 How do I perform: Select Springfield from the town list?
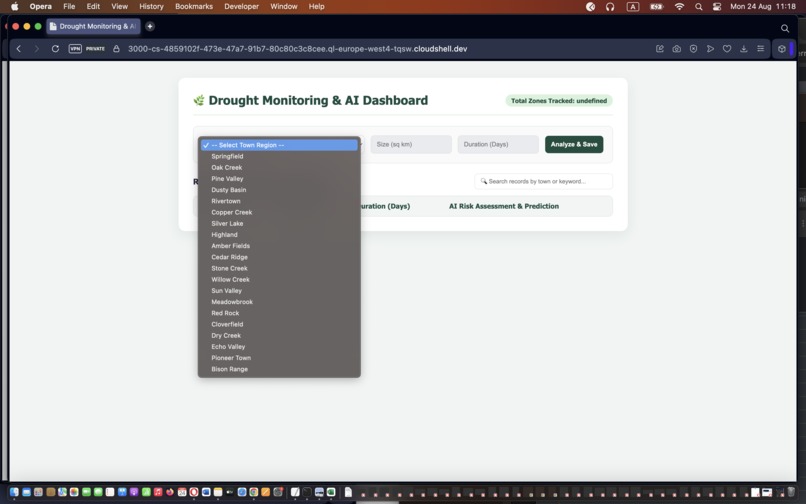point(279,156)
